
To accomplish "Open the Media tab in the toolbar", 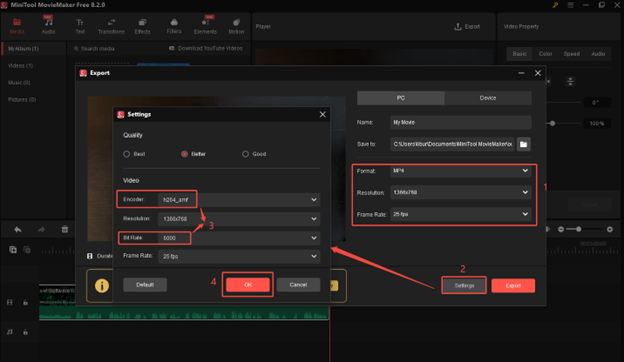I will click(17, 26).
